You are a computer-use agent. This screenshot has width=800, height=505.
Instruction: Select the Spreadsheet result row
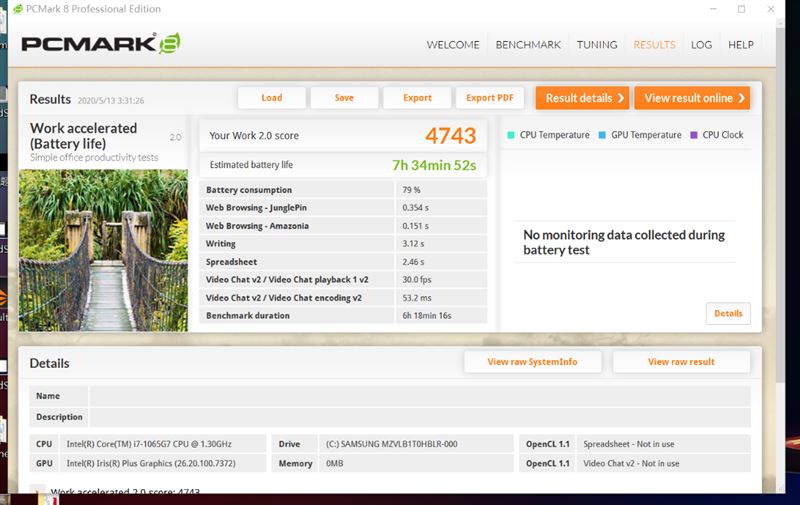click(x=343, y=262)
